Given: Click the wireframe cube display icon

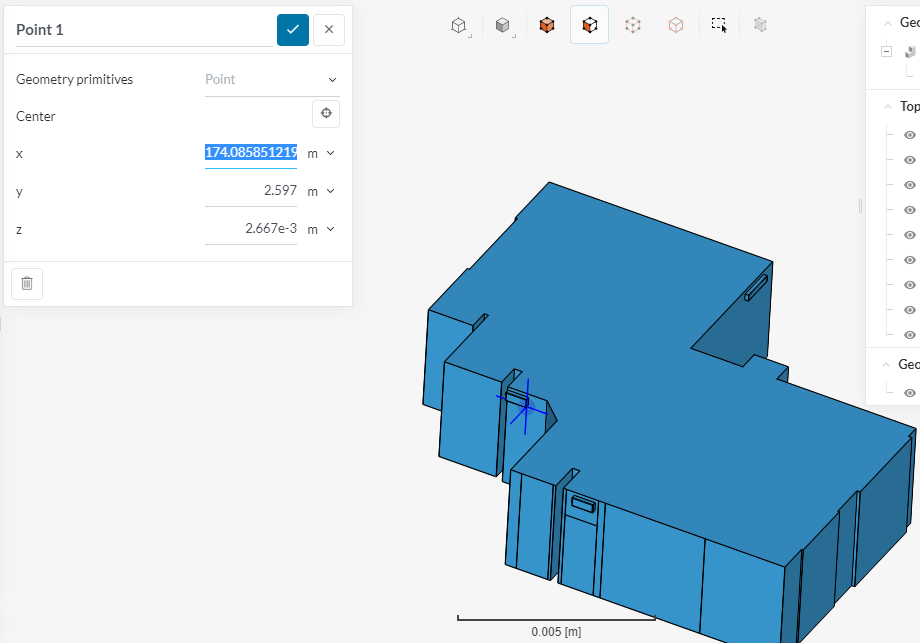Looking at the screenshot, I should (458, 24).
